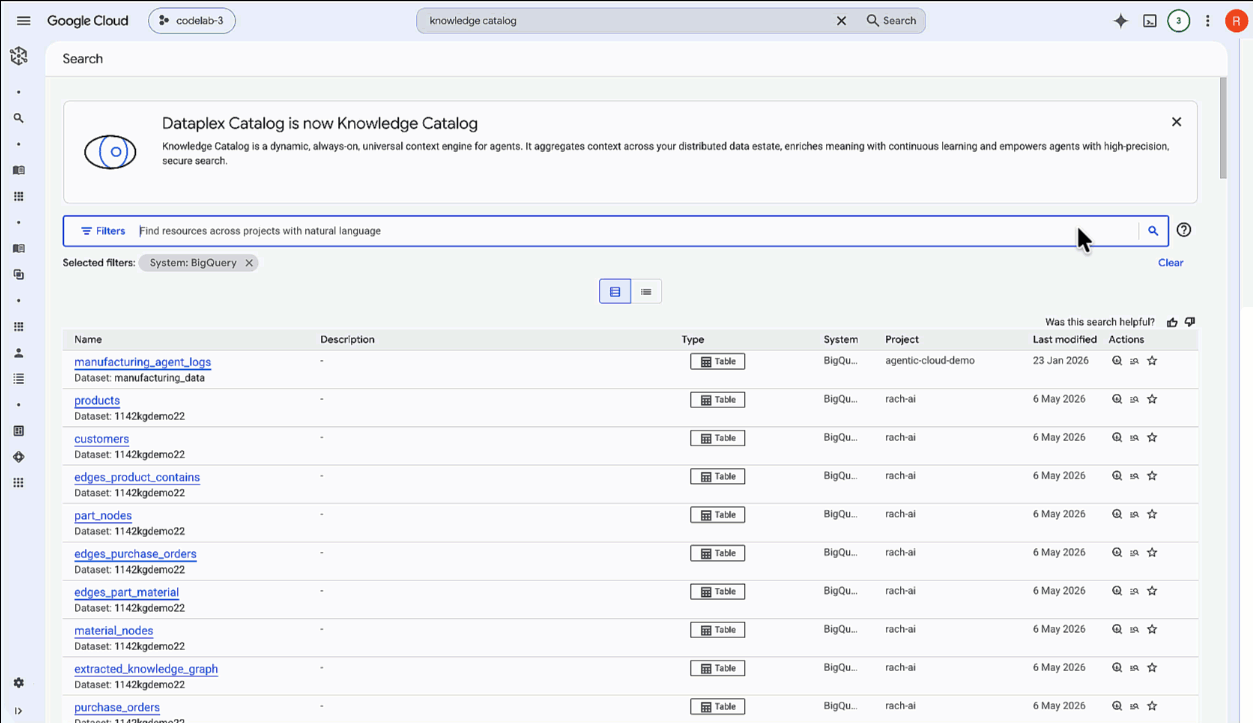The image size is (1253, 723).
Task: Open the main navigation hamburger menu
Action: click(23, 20)
